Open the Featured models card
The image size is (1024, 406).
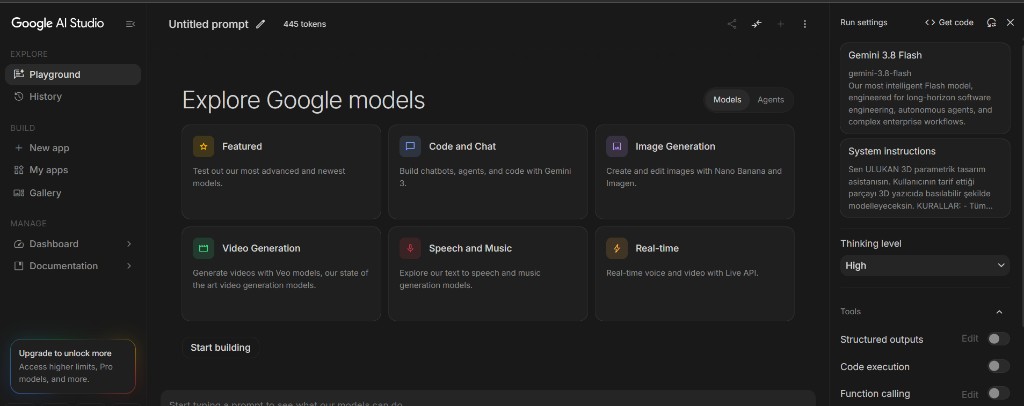(281, 172)
